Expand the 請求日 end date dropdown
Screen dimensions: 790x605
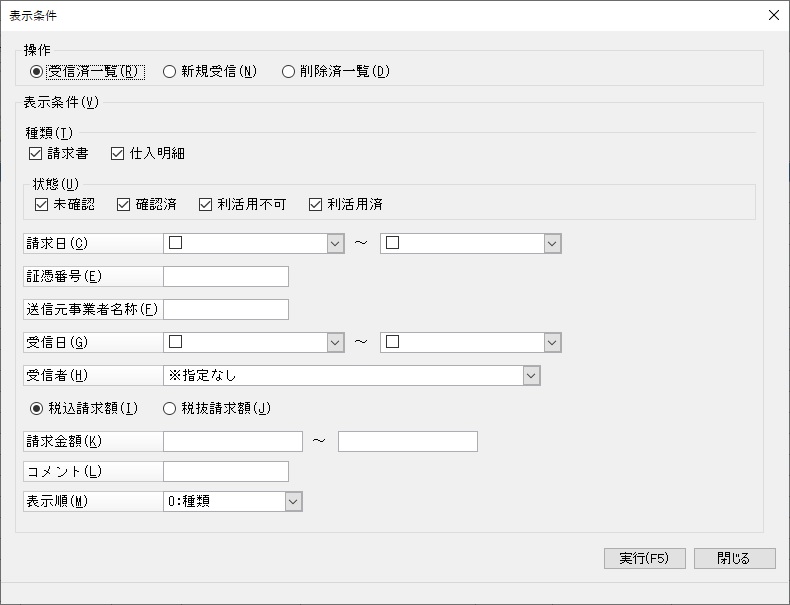tap(552, 243)
